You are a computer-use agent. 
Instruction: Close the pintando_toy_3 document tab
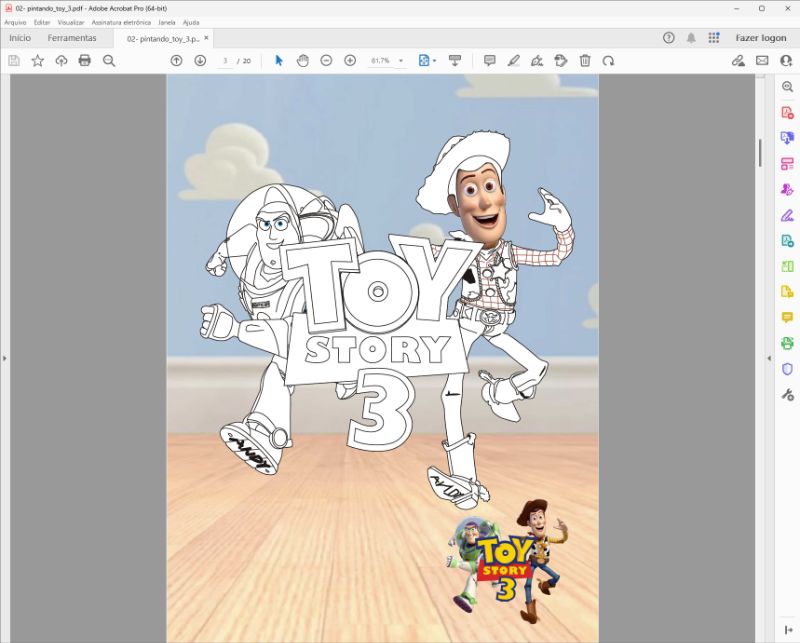click(207, 38)
